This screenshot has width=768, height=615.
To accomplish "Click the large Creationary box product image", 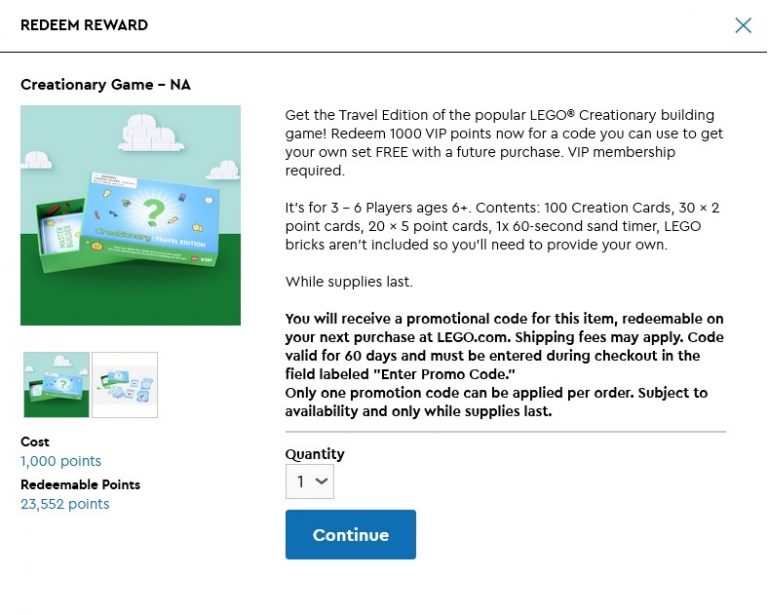I will coord(130,215).
